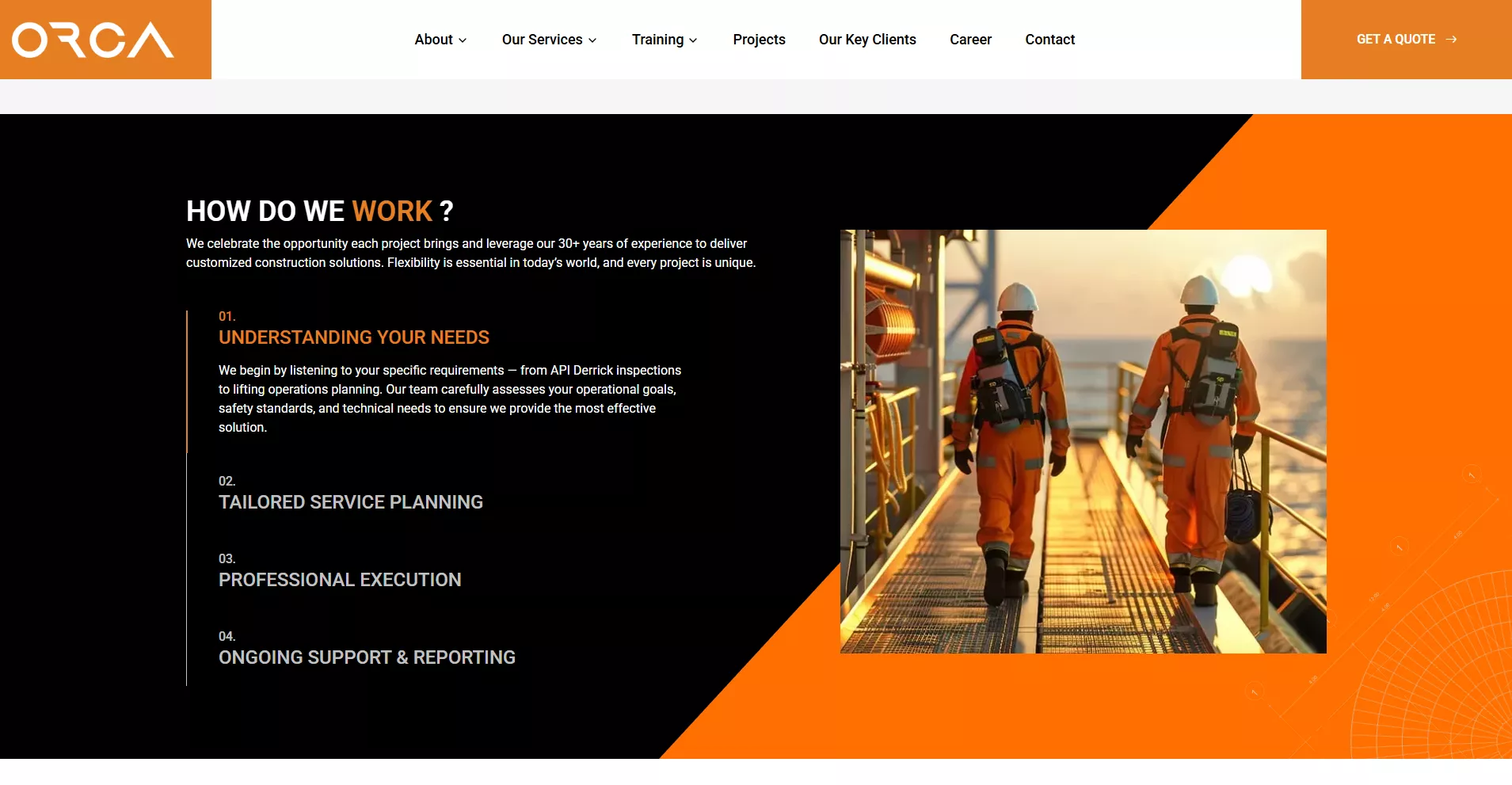
Task: Expand the About dropdown chevron
Action: click(463, 40)
